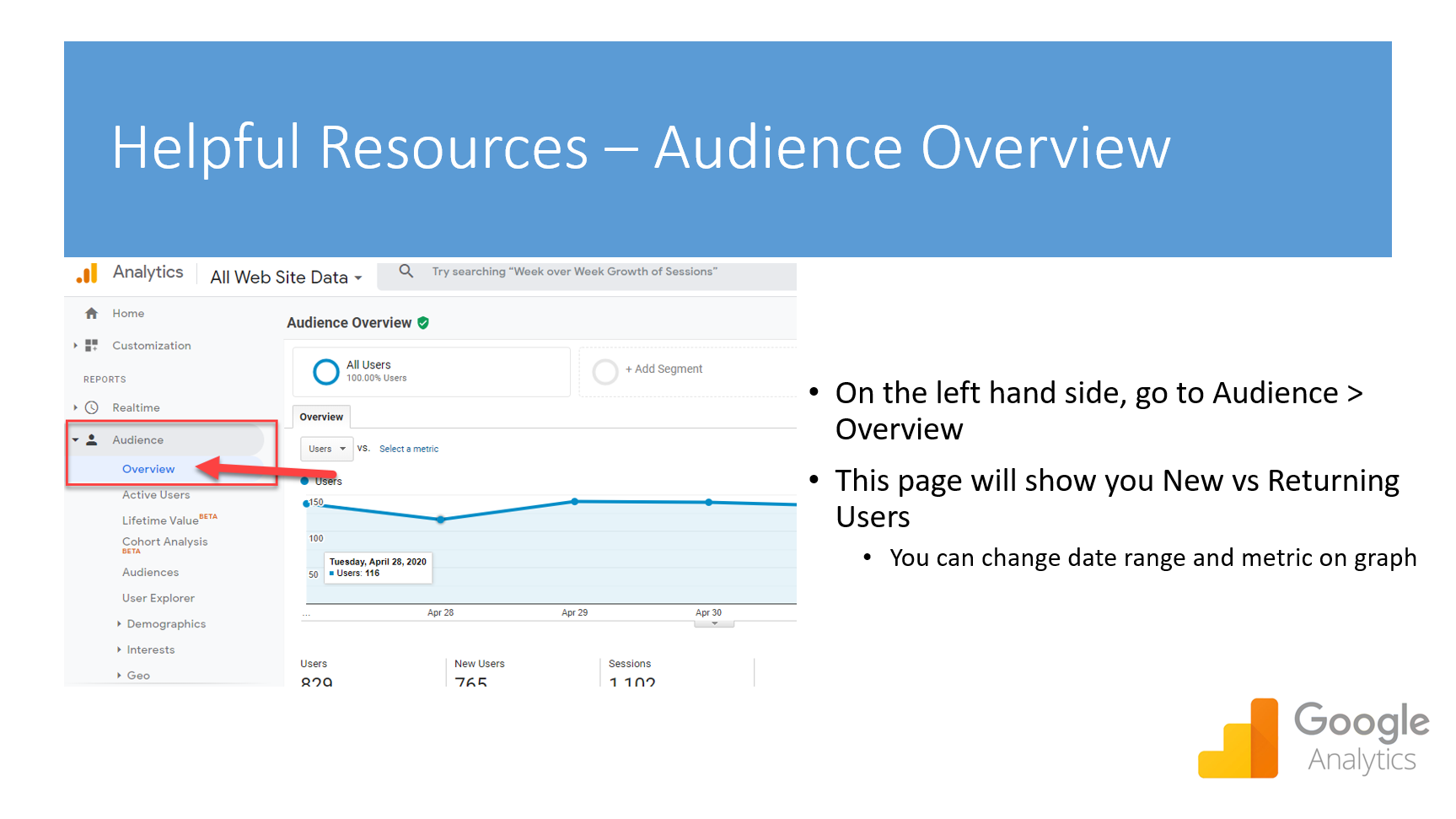This screenshot has width=1456, height=819.
Task: Select Overview under Audience
Action: 148,469
